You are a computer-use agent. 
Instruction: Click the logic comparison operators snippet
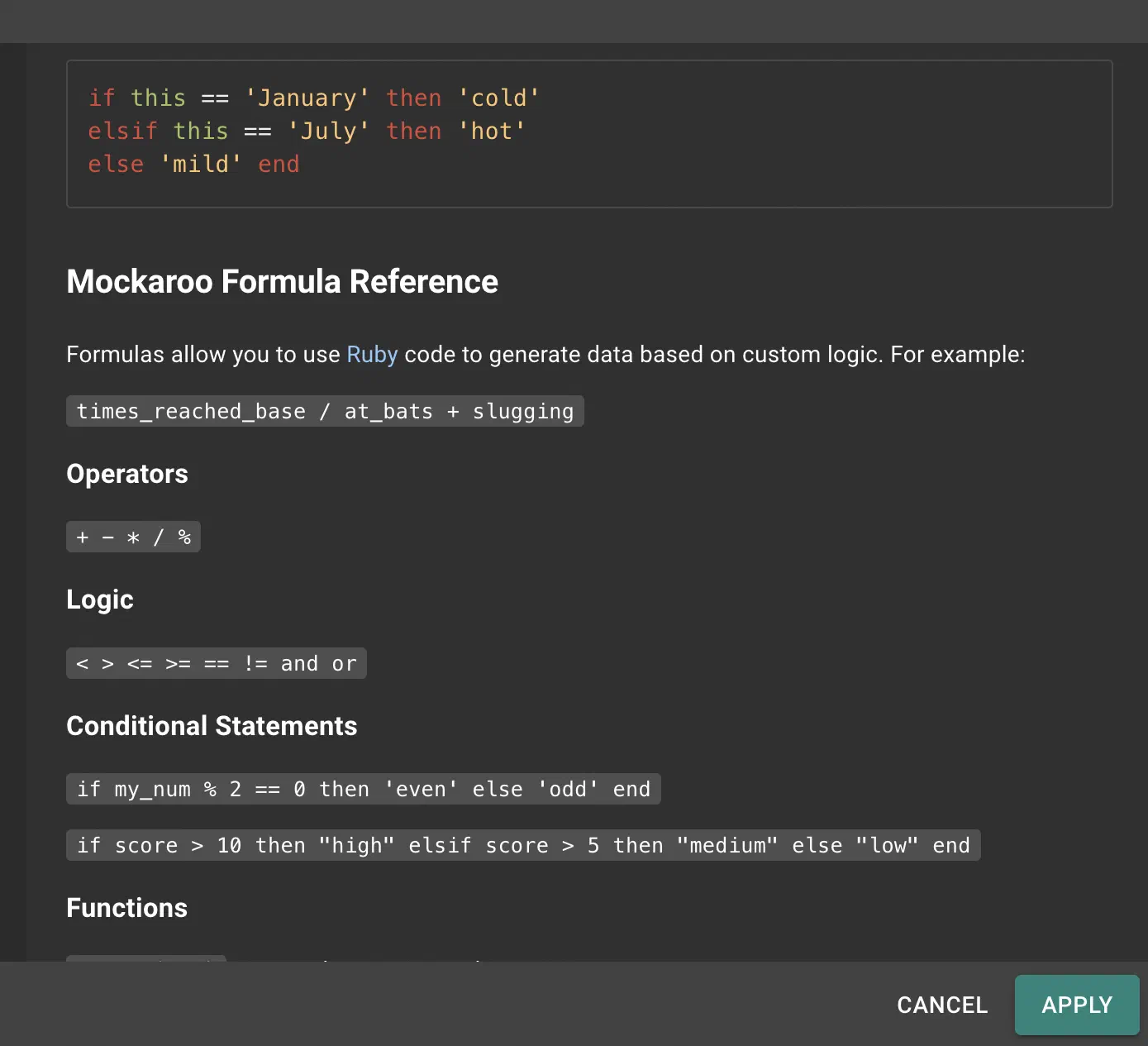coord(217,663)
